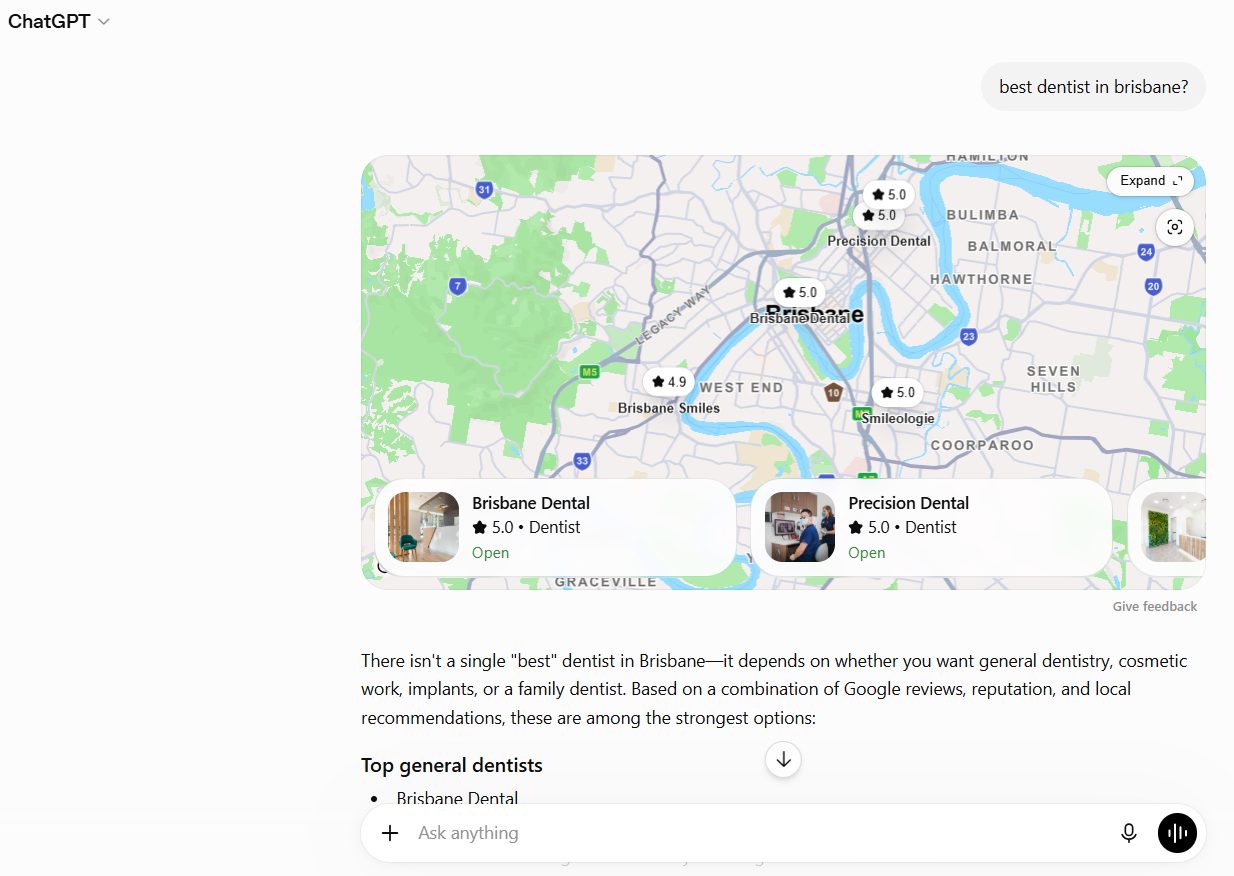Click the route 33 shield on map
1234x876 pixels.
tap(583, 461)
